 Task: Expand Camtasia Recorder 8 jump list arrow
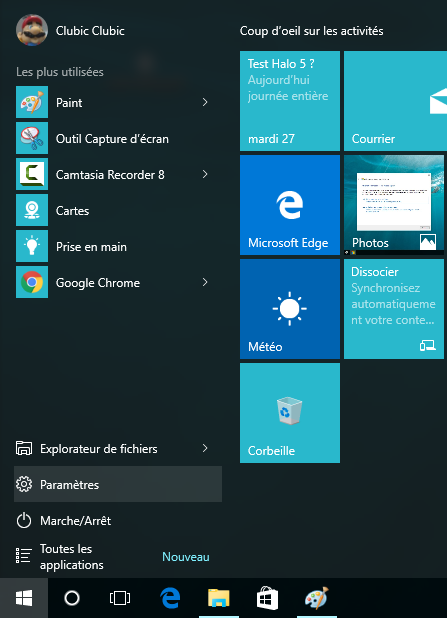click(x=205, y=174)
